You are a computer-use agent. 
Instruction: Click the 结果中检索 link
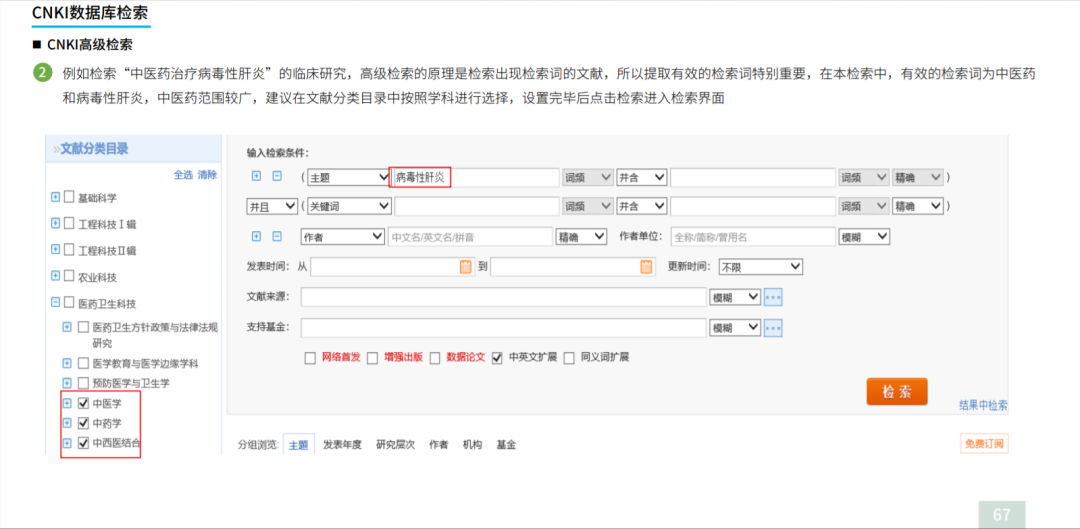click(x=984, y=405)
